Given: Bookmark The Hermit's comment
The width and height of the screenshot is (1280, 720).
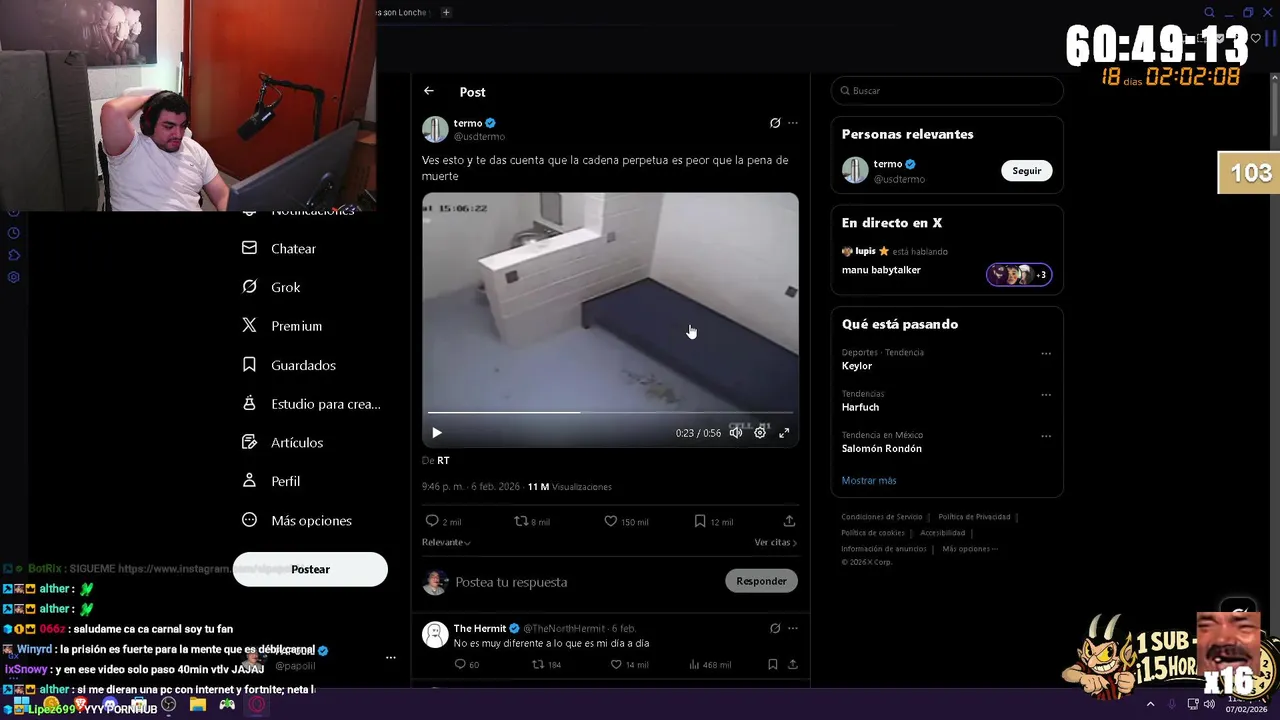Looking at the screenshot, I should (772, 664).
